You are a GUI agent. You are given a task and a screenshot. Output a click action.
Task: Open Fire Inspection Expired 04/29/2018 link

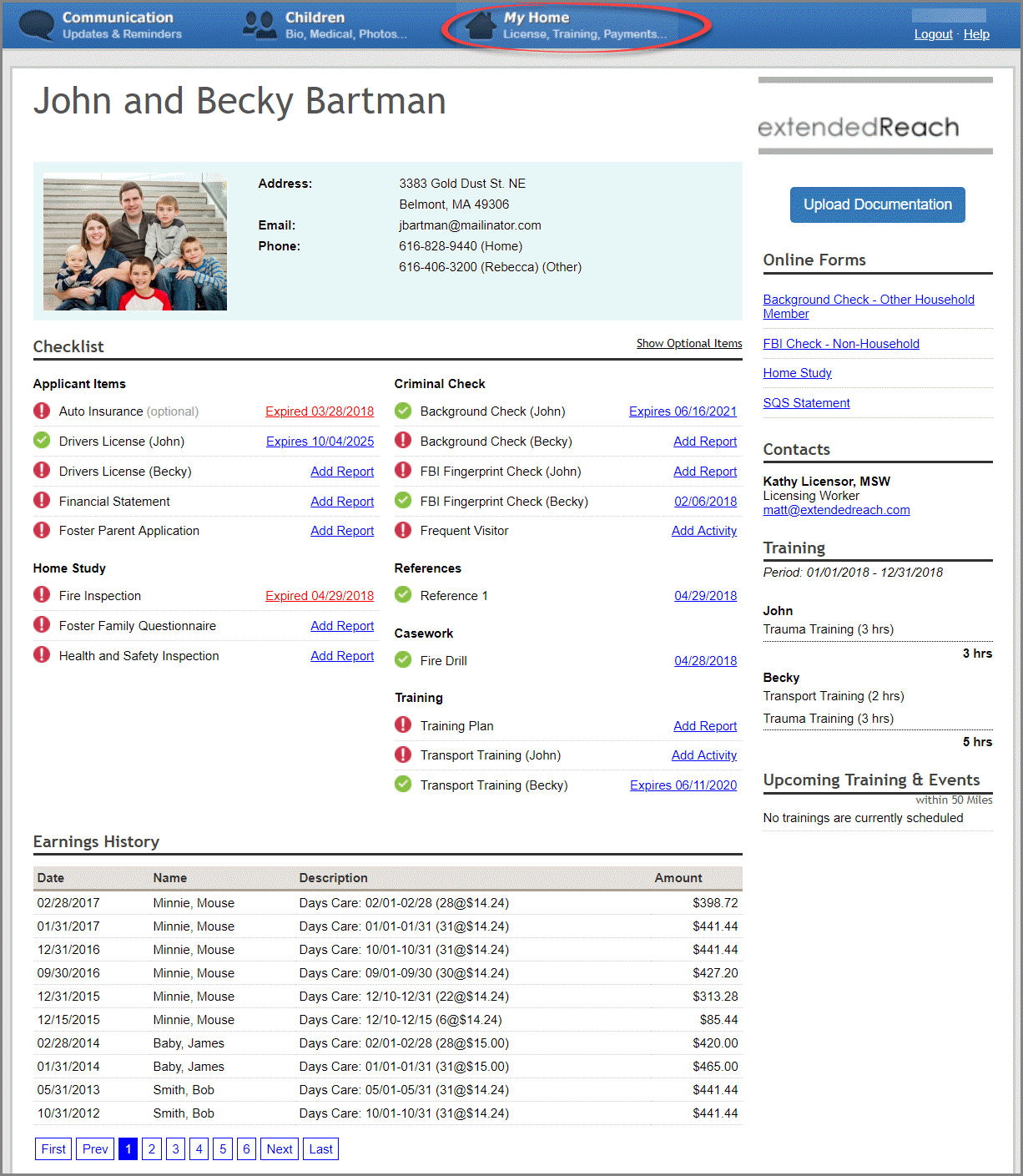click(320, 596)
